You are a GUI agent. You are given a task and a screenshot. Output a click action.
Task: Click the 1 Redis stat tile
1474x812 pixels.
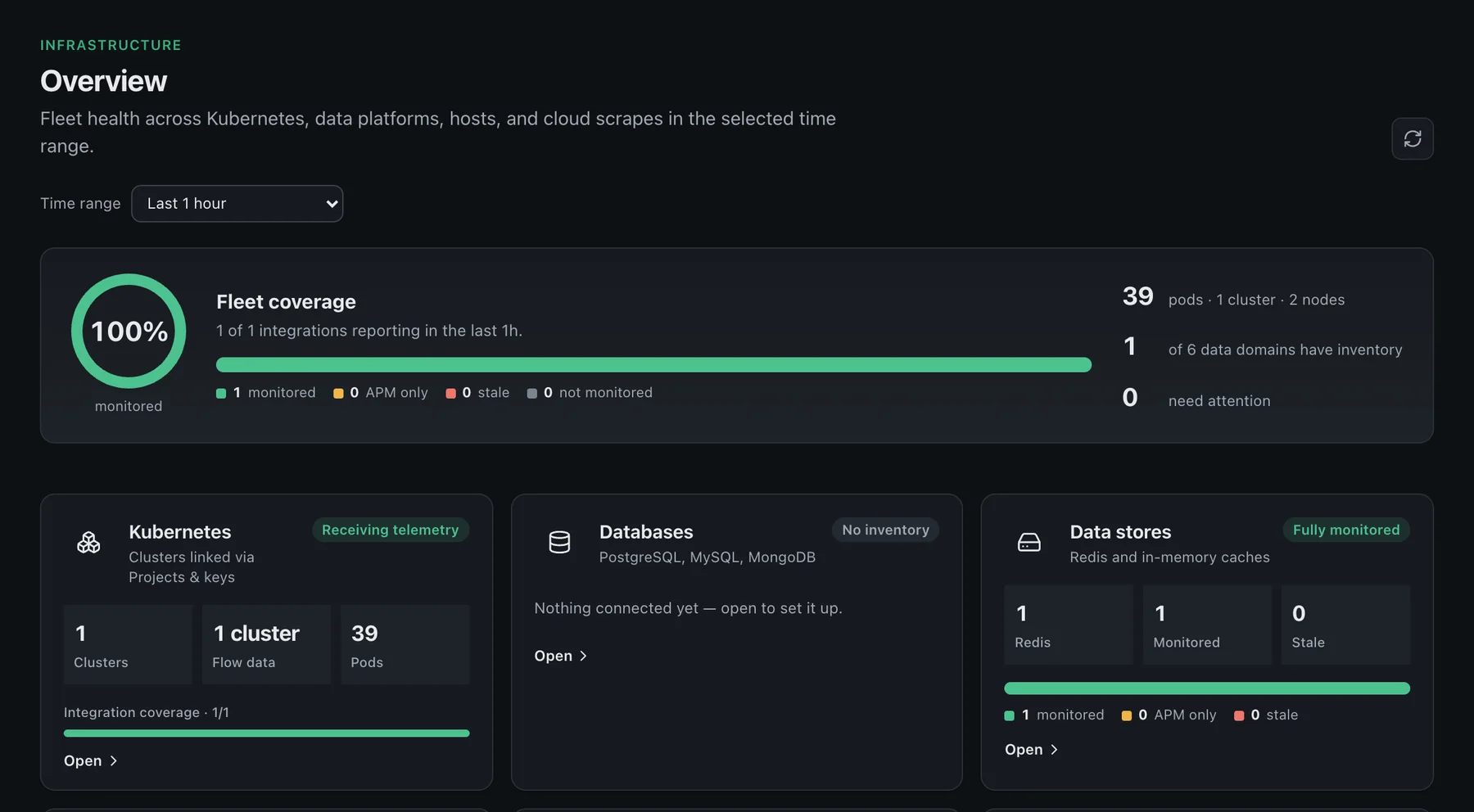1069,625
